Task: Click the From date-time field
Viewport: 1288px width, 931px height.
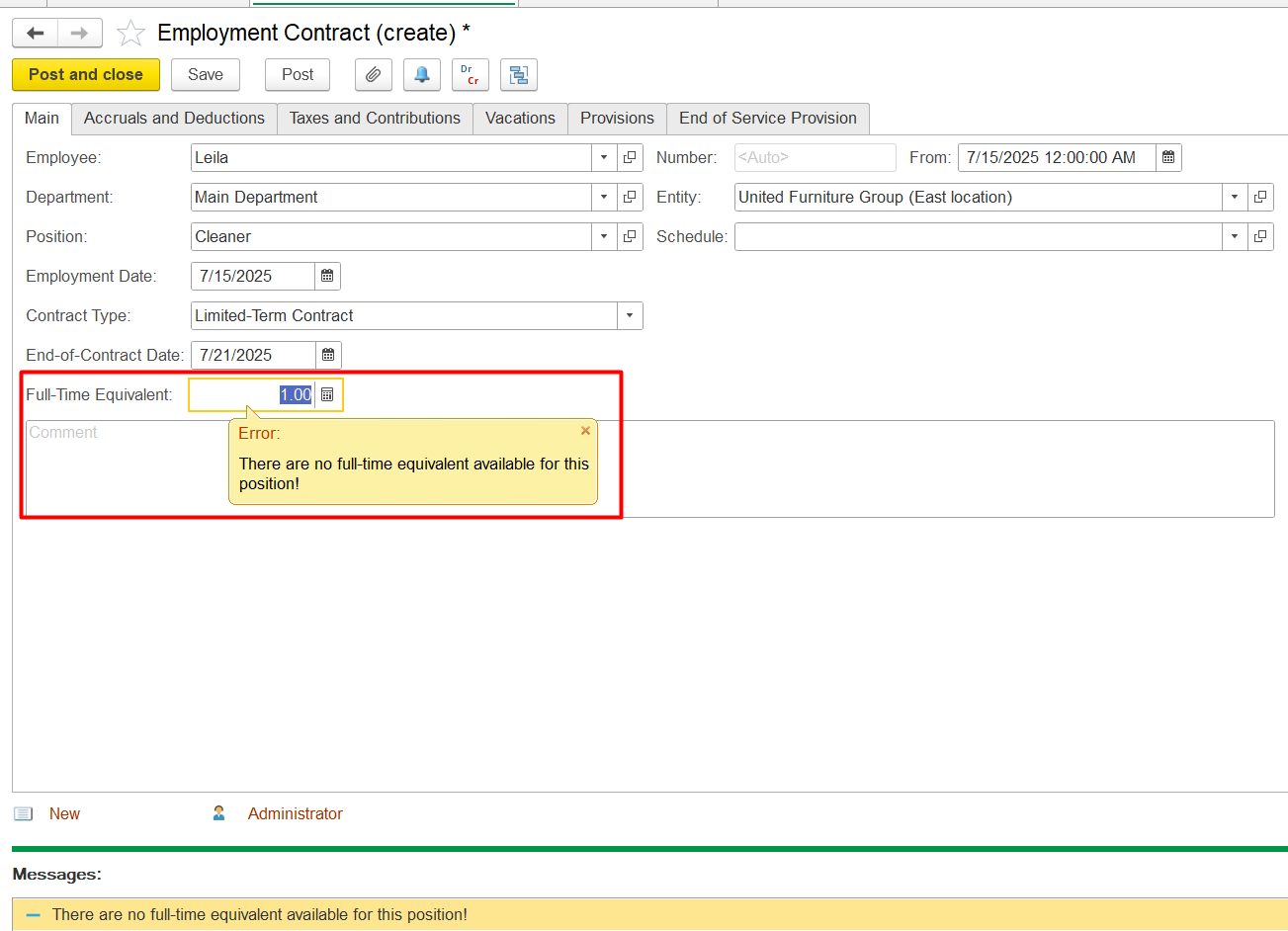Action: point(1057,157)
